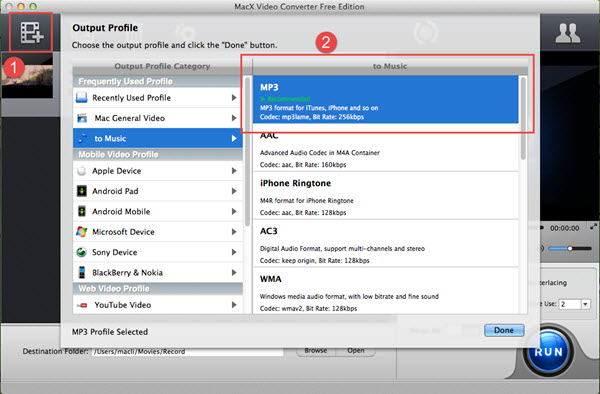Expand Sony Device arrow
The image size is (600, 394).
pos(234,252)
